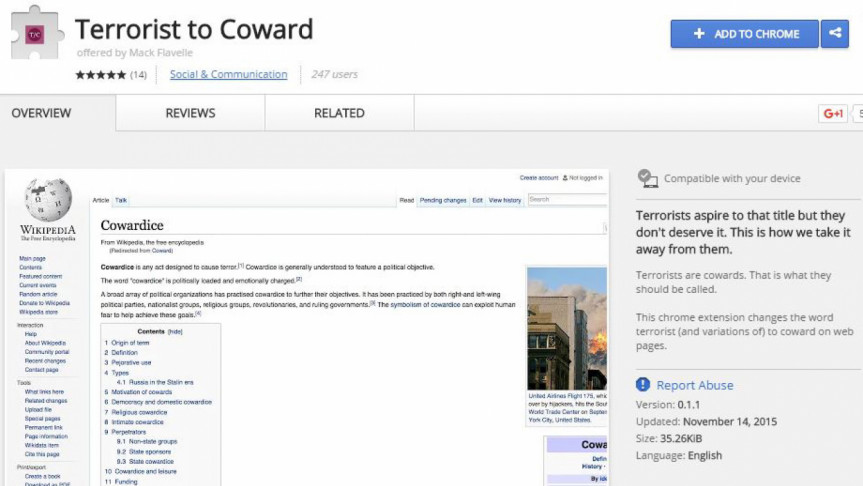Screen dimensions: 863x486
Task: Click the Report Abuse info icon
Action: (x=643, y=385)
